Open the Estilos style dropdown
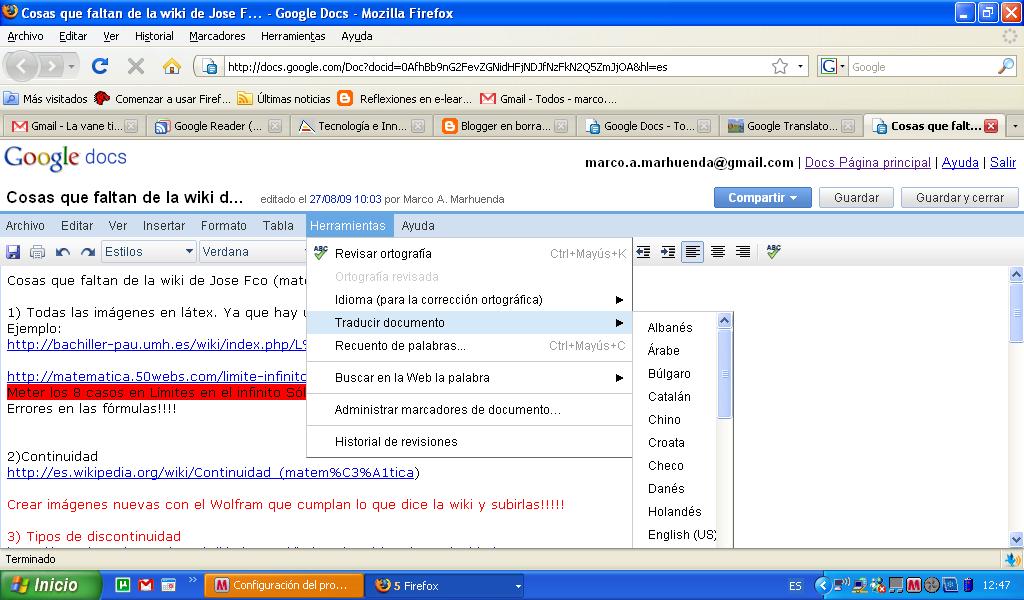1024x600 pixels. (149, 252)
